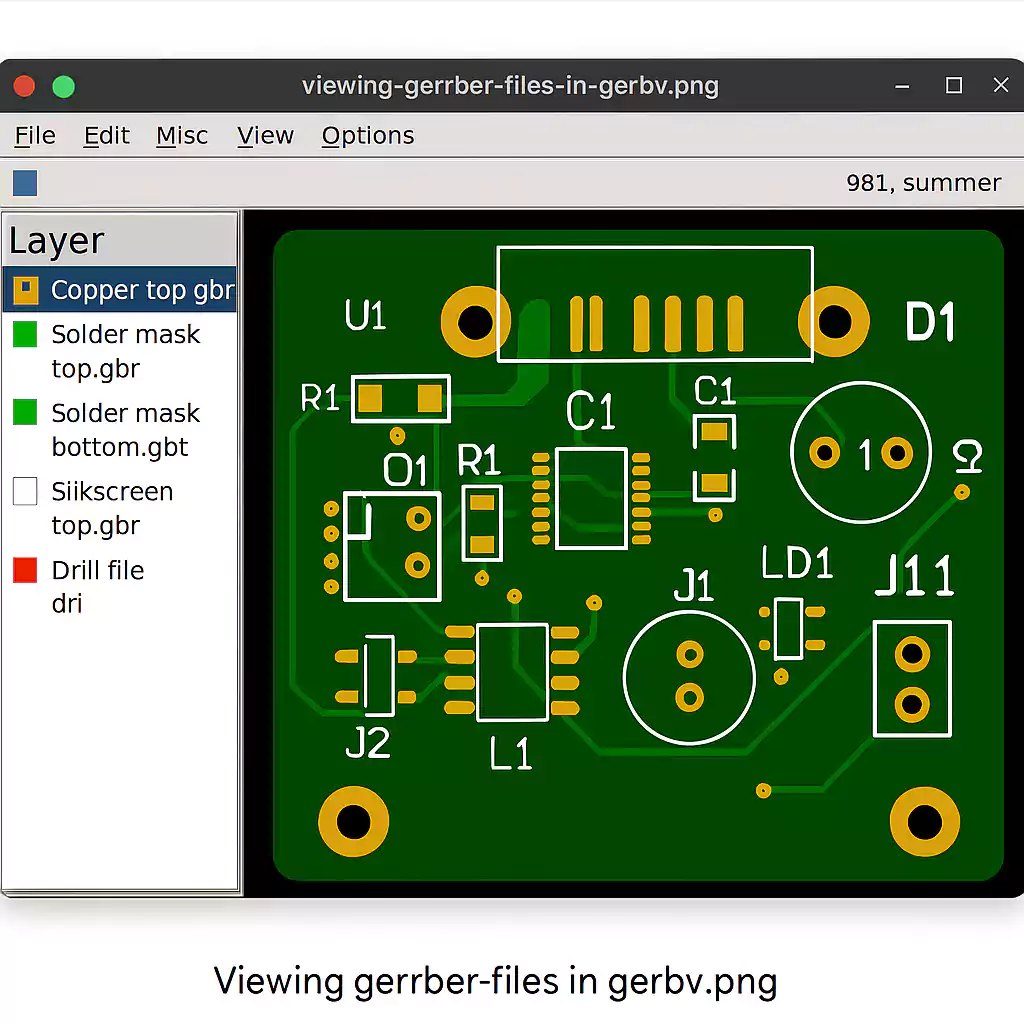Screen dimensions: 1024x1024
Task: Open the File menu
Action: [34, 135]
